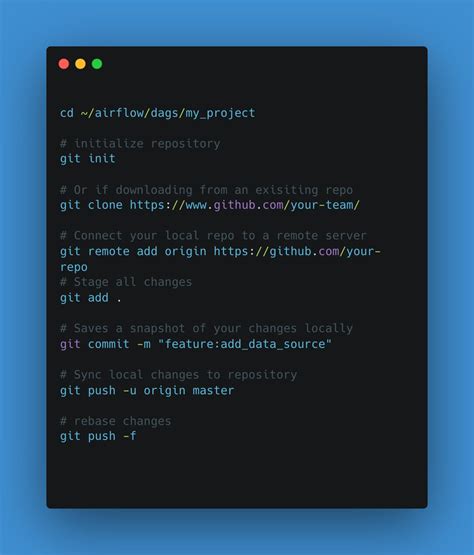Click the 'git remote add origin' command
Image resolution: width=474 pixels, height=555 pixels.
click(x=133, y=251)
